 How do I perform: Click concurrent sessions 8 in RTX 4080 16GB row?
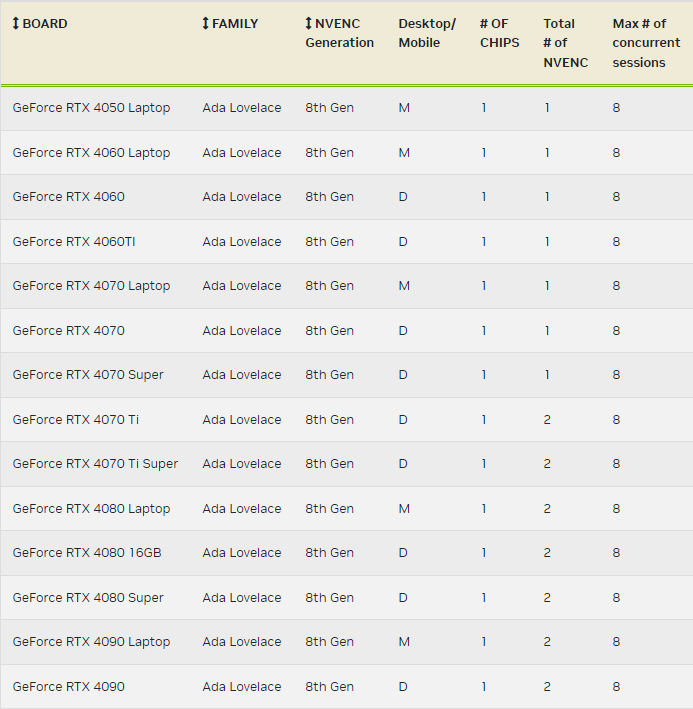tap(616, 553)
